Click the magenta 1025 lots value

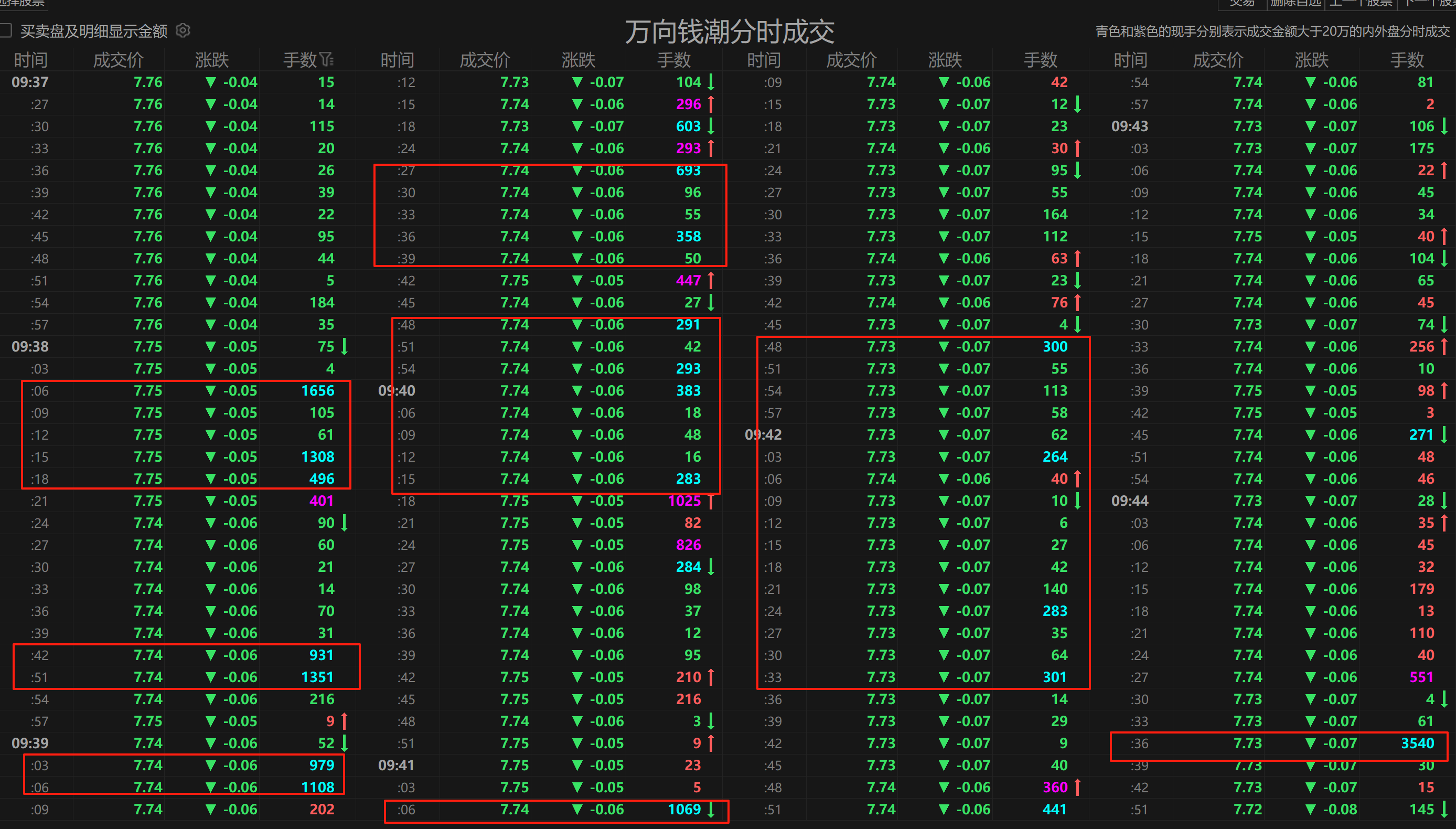(x=684, y=501)
